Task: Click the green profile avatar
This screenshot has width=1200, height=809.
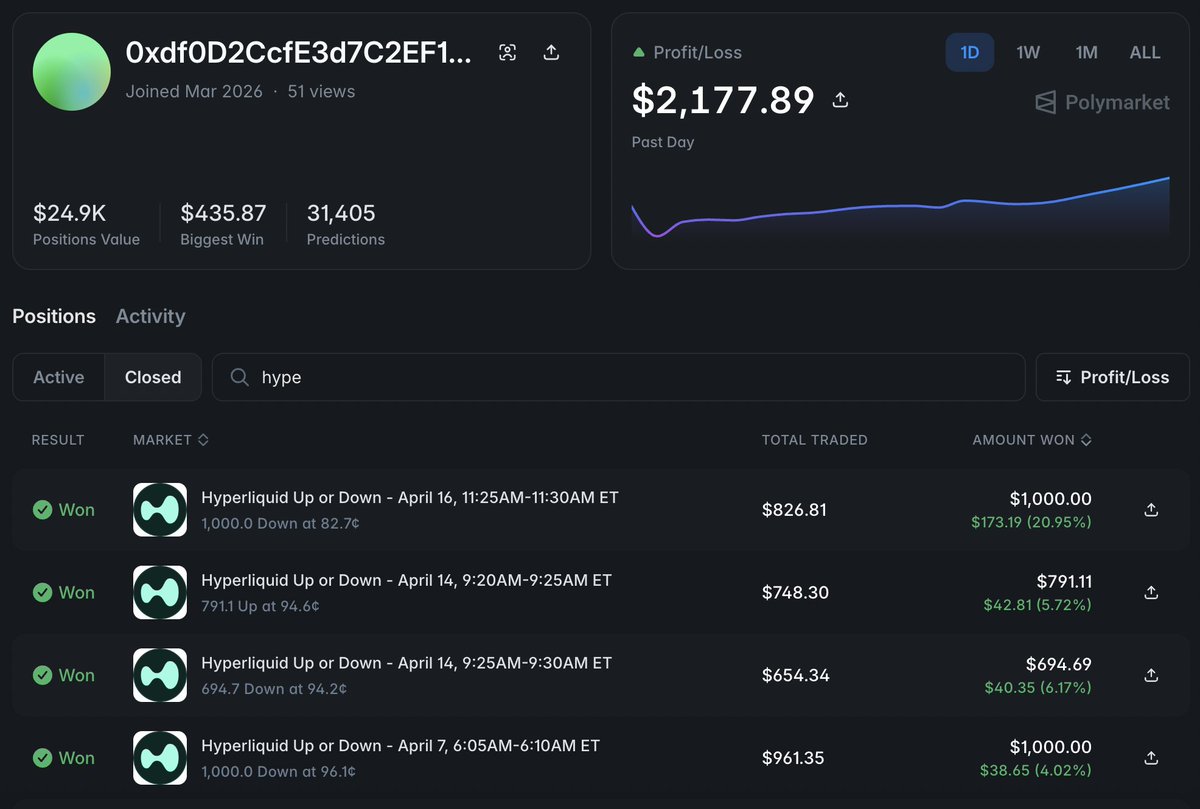Action: coord(72,72)
